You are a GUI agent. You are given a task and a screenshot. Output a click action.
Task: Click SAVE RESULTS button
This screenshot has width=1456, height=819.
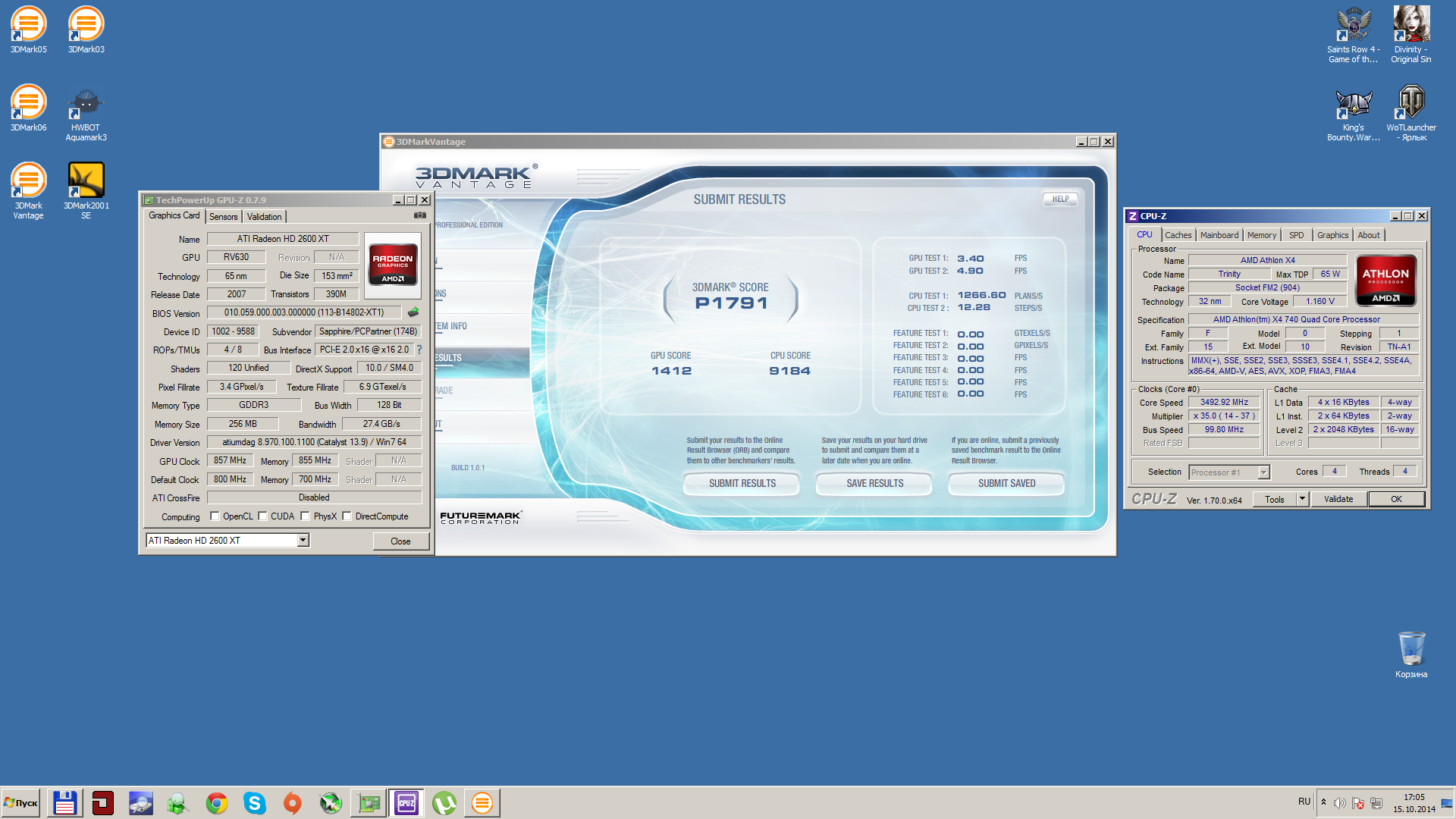tap(874, 484)
